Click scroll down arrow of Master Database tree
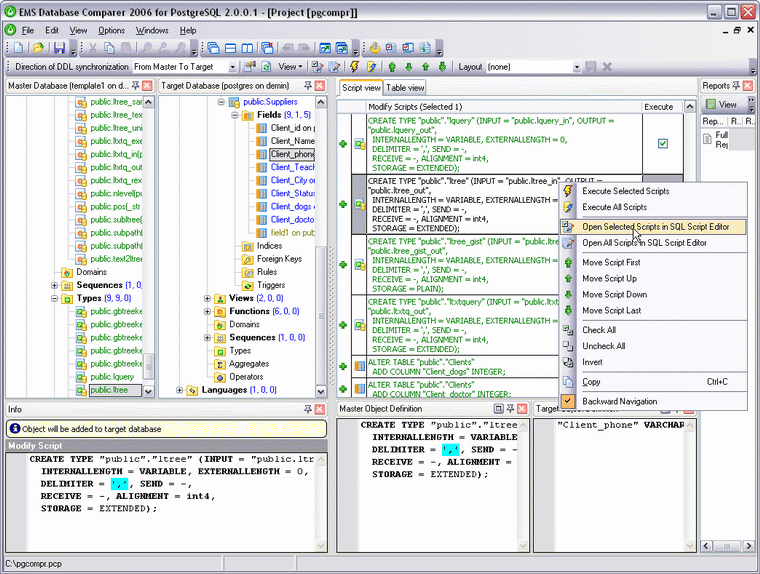This screenshot has height=574, width=760. tap(149, 391)
